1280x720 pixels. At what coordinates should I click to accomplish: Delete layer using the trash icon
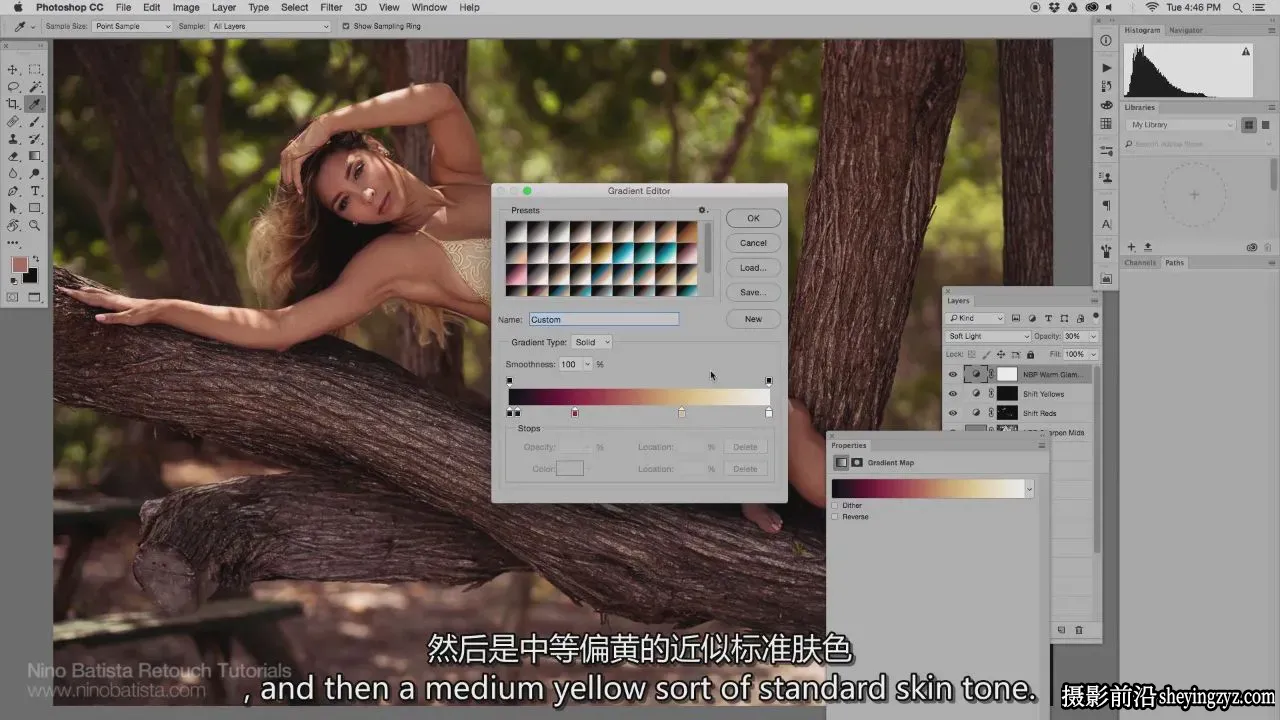(x=1078, y=630)
